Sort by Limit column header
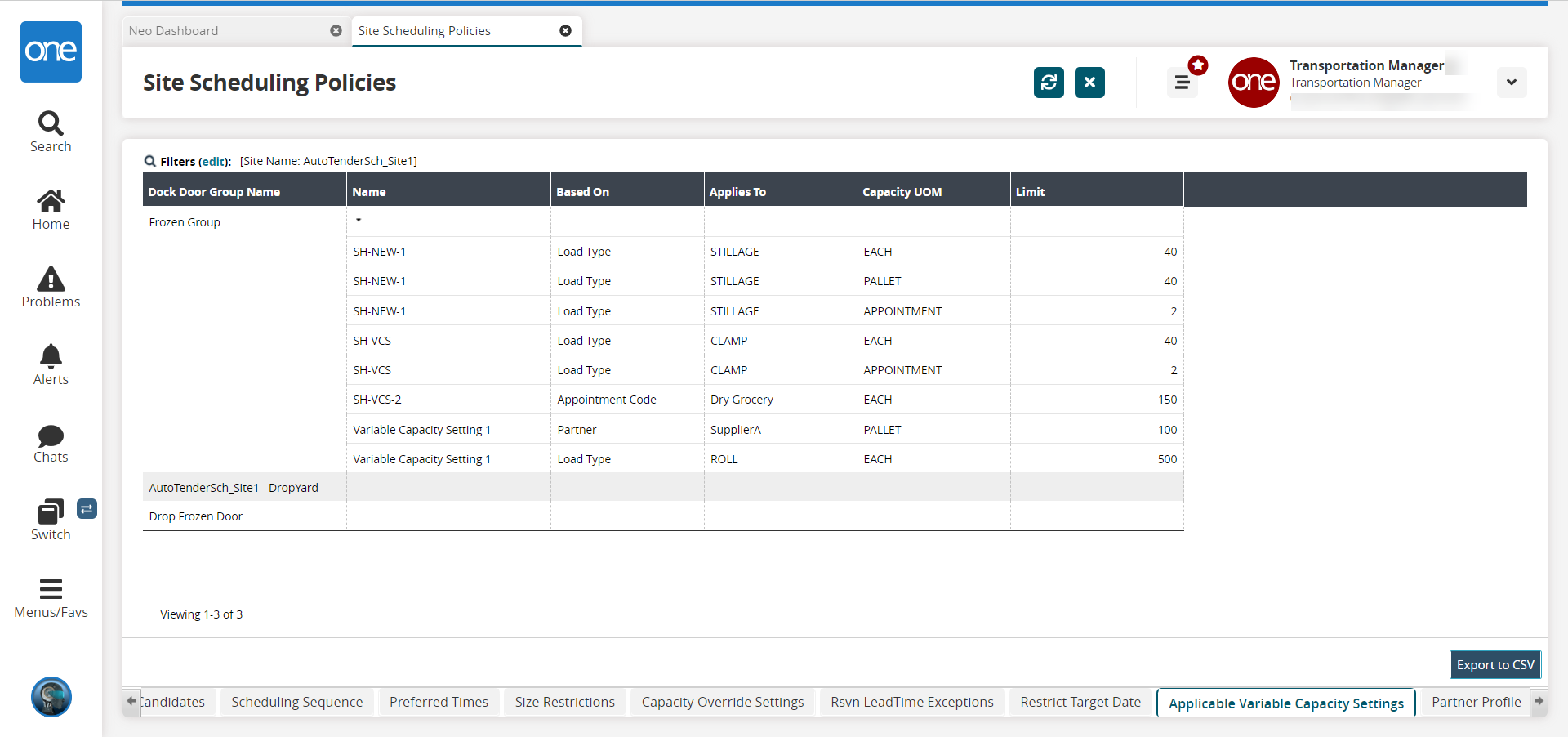The height and width of the screenshot is (737, 1568). point(1030,192)
